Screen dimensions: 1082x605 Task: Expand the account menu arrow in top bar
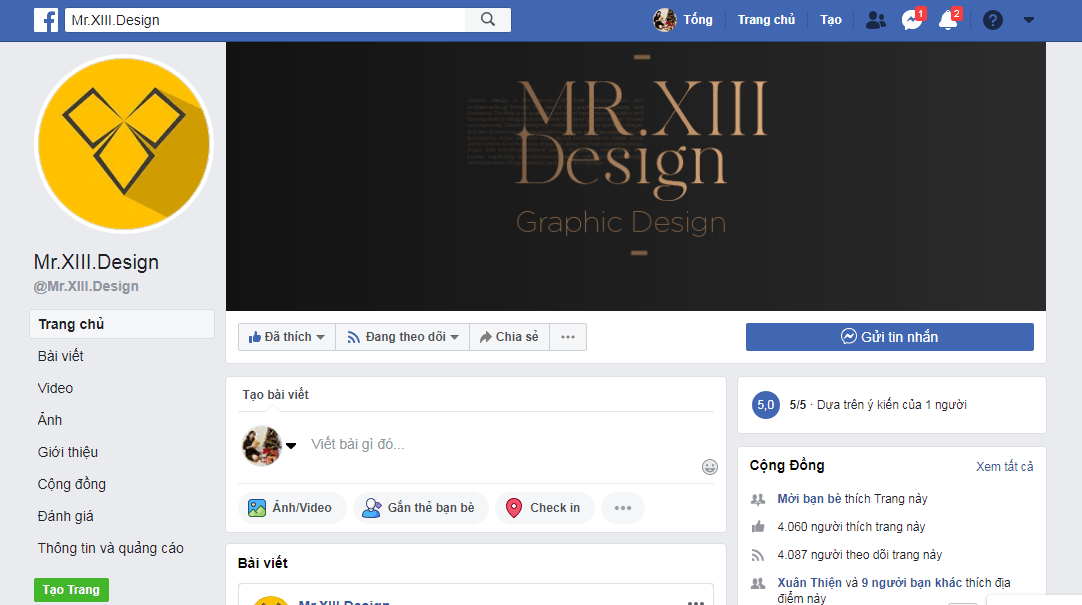[1029, 20]
